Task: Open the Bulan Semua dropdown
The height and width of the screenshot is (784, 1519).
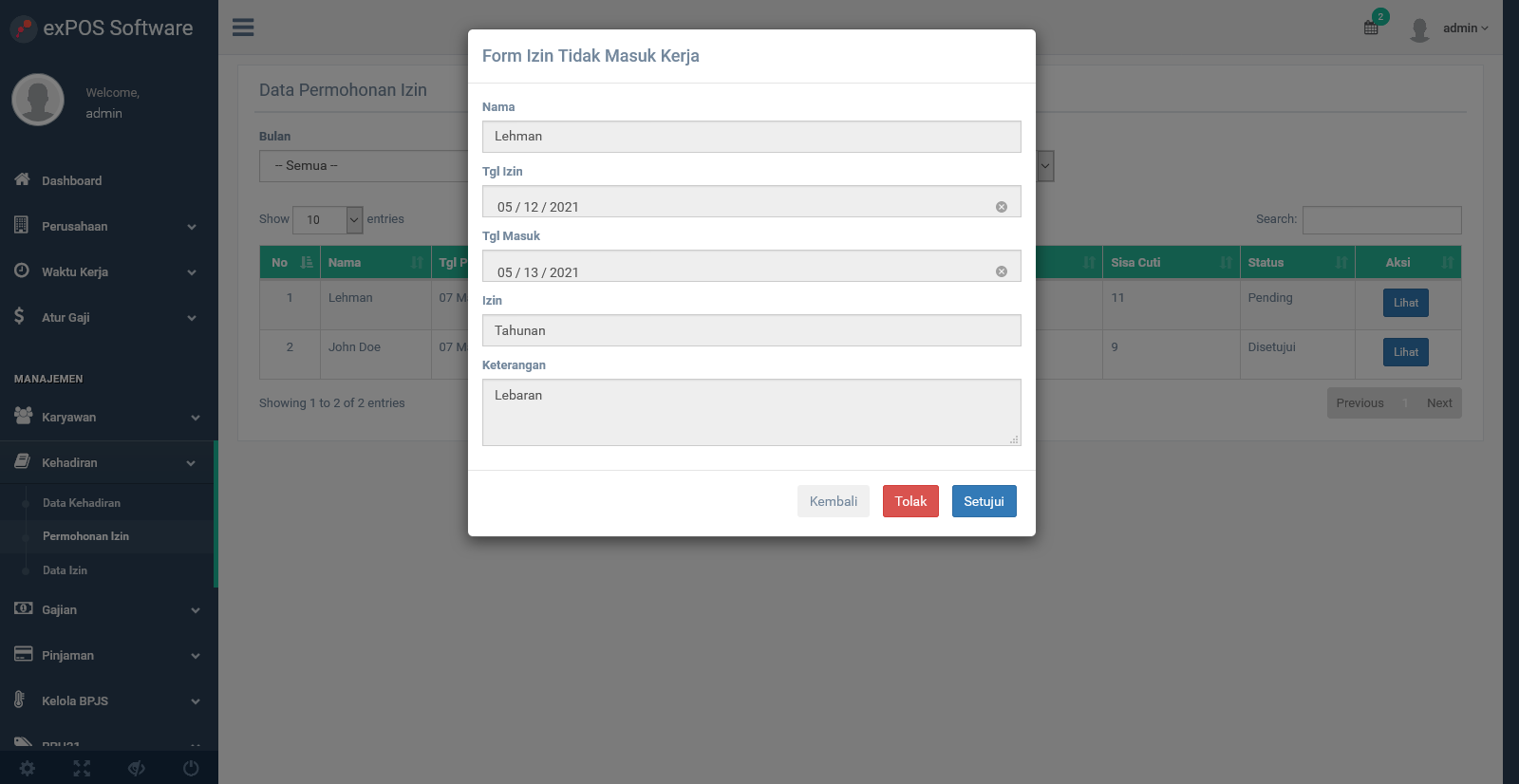Action: (x=364, y=166)
